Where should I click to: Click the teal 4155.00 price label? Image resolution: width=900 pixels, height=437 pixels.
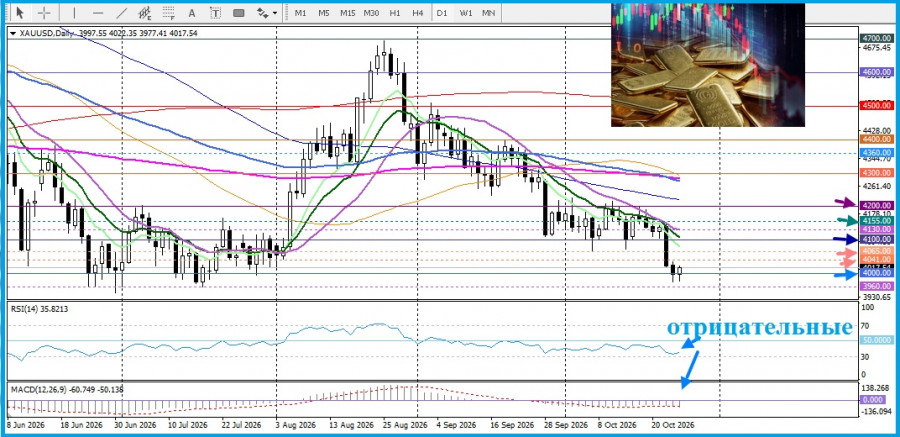(876, 221)
